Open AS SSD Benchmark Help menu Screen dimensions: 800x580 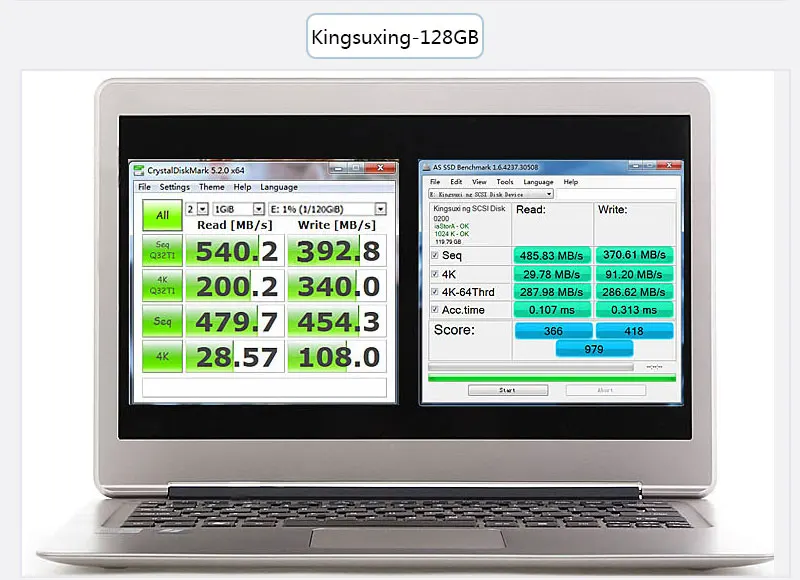(571, 182)
